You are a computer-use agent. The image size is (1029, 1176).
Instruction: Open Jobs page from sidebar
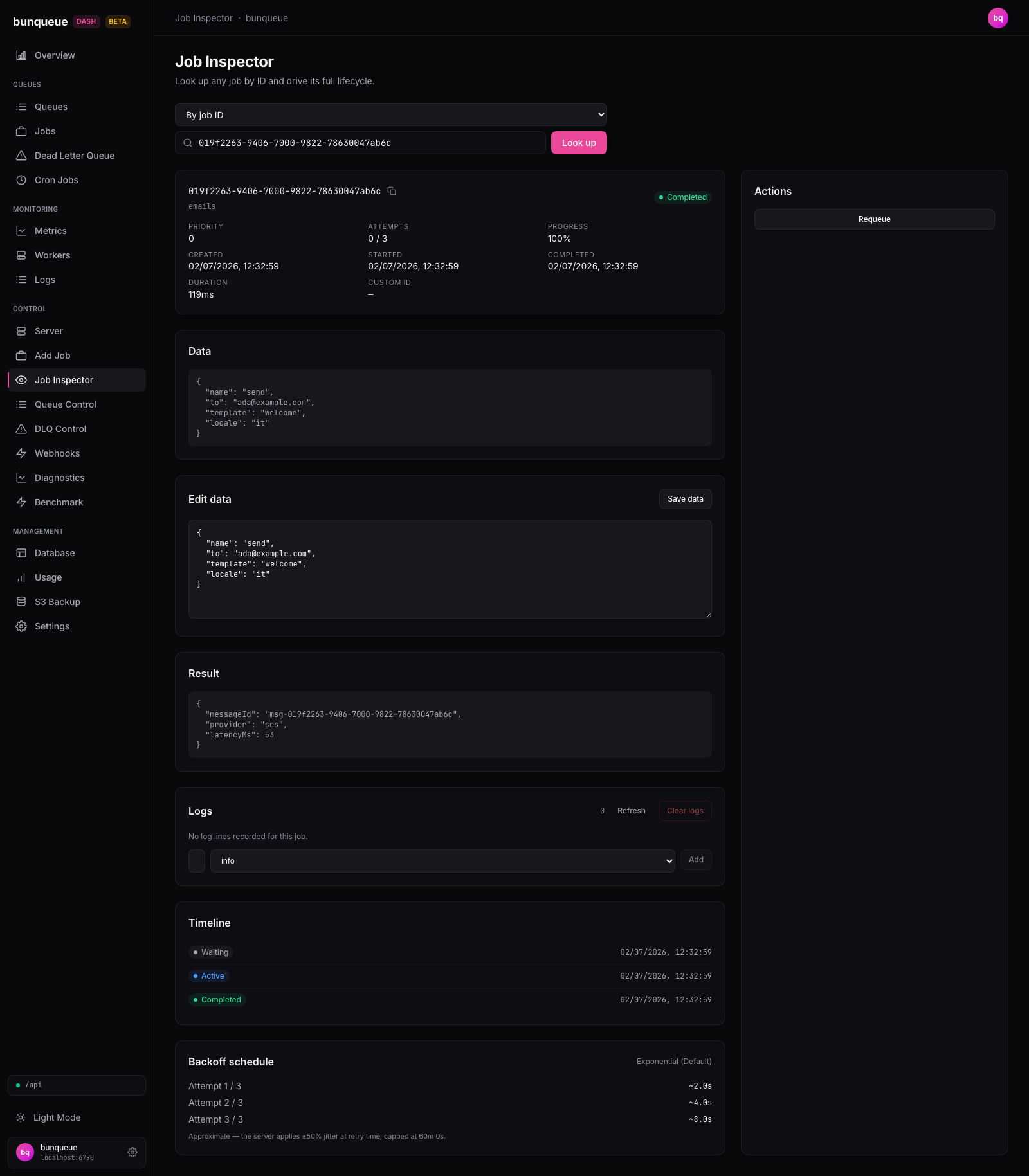77,131
